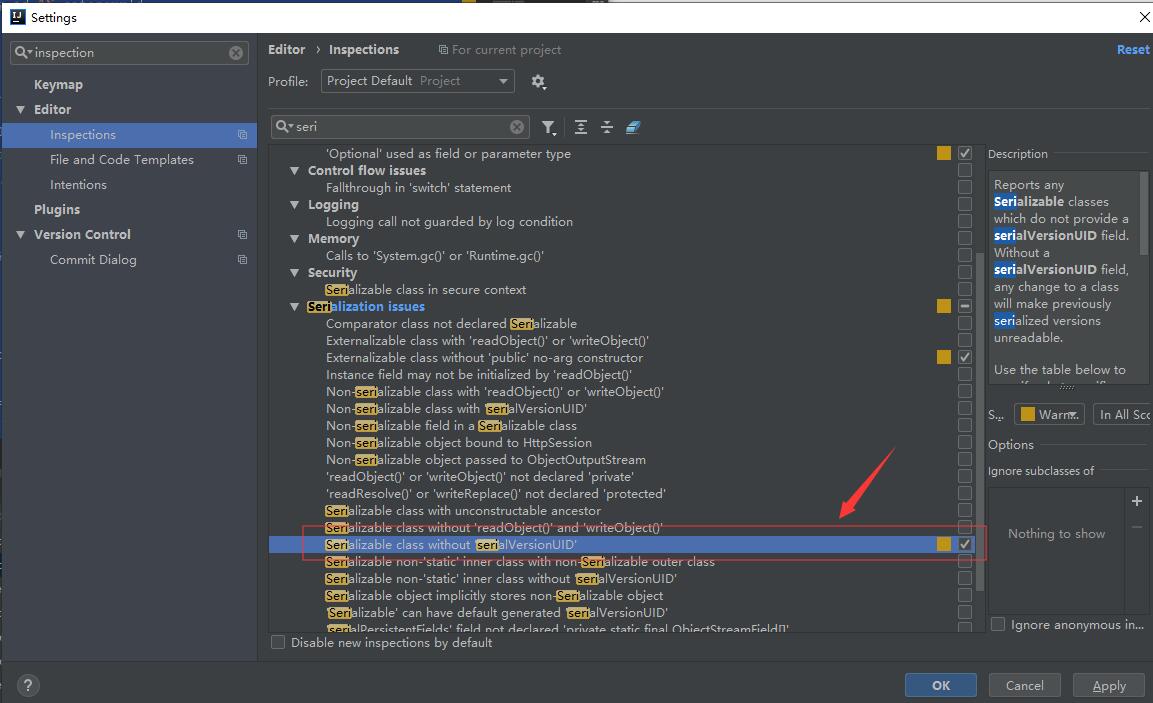Check 'Disable new inspections by default'
The height and width of the screenshot is (703, 1153).
pyautogui.click(x=277, y=642)
